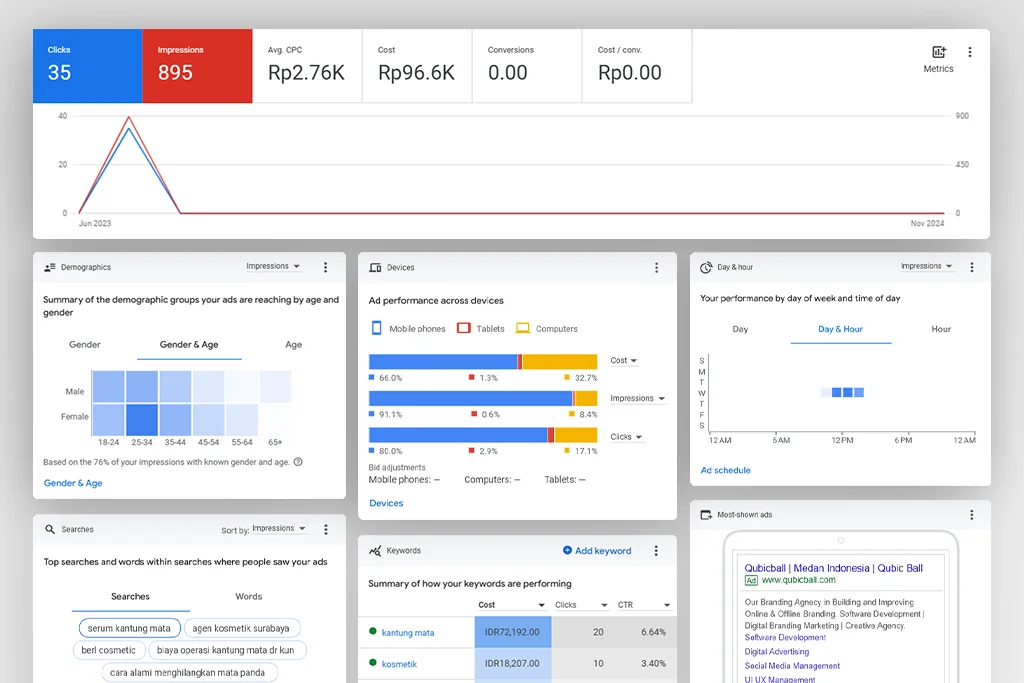Open Most-shown ads three-dot menu
1024x683 pixels.
click(x=970, y=515)
